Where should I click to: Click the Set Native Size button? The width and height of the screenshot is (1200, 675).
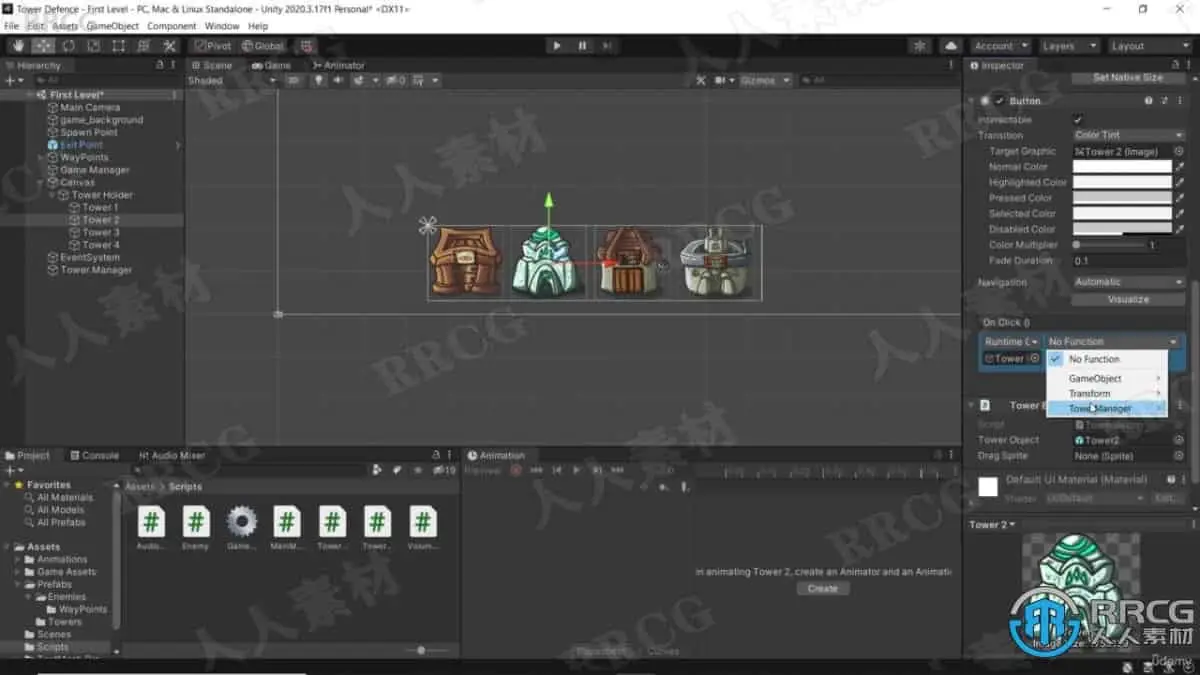tap(1128, 77)
